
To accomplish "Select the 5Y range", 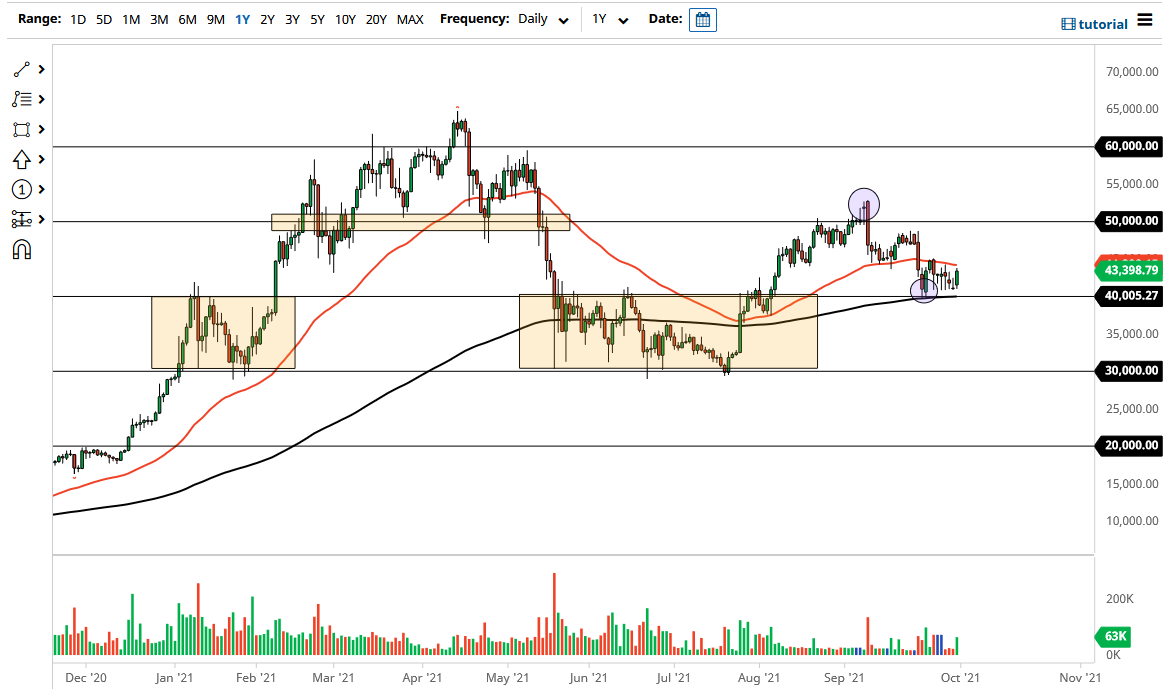I will point(317,19).
